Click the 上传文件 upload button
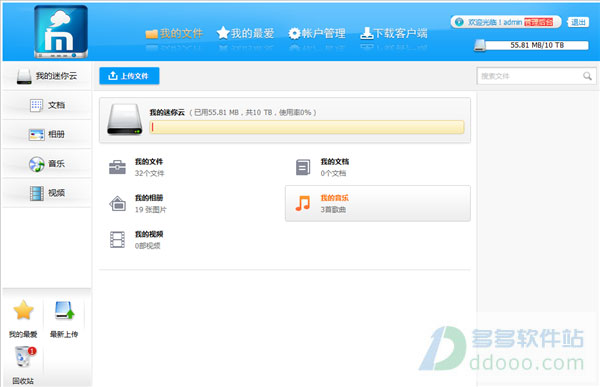The image size is (600, 387). point(129,76)
